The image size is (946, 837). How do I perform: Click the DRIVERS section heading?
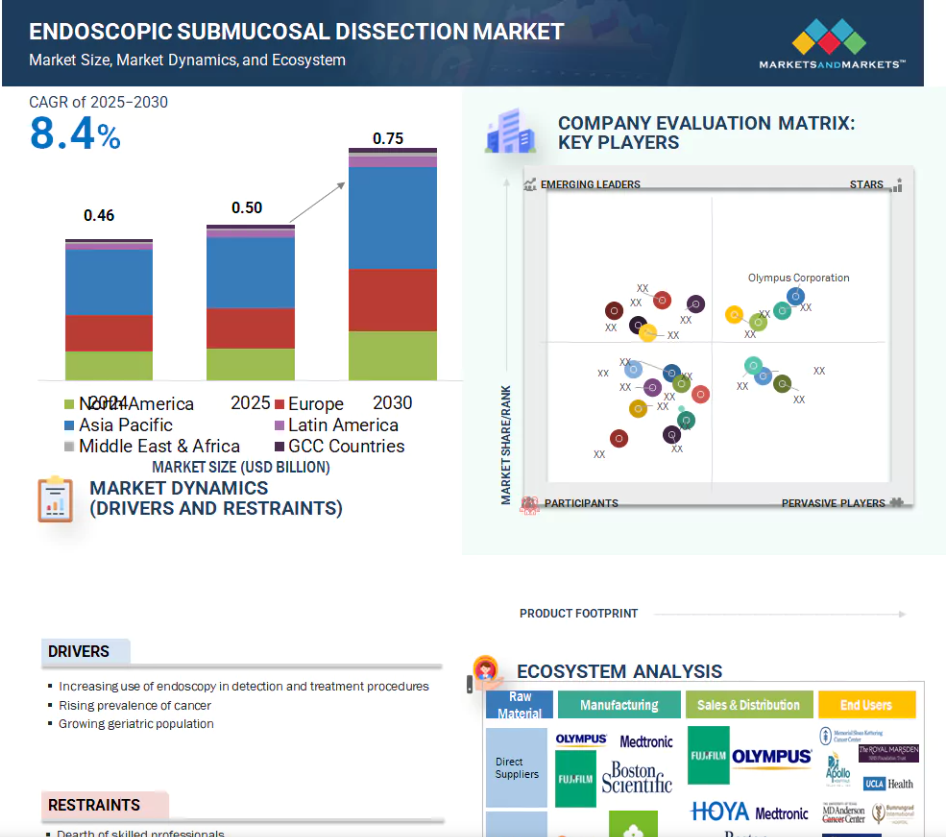pyautogui.click(x=79, y=652)
